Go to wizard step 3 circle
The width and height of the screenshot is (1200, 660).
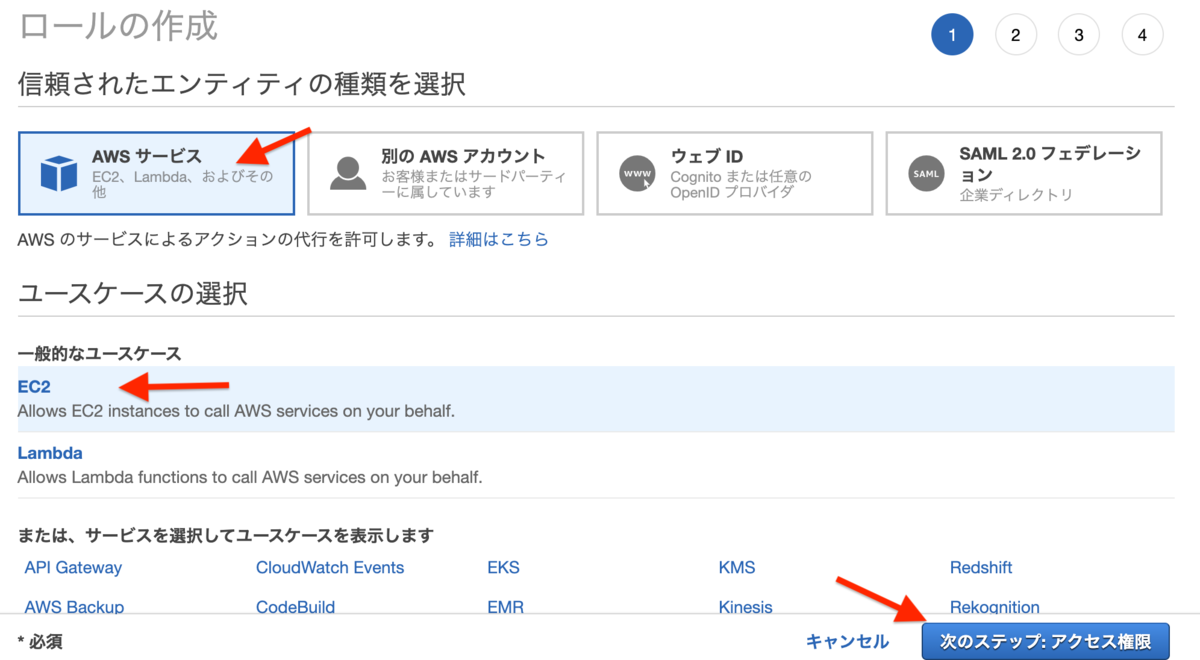click(x=1079, y=35)
